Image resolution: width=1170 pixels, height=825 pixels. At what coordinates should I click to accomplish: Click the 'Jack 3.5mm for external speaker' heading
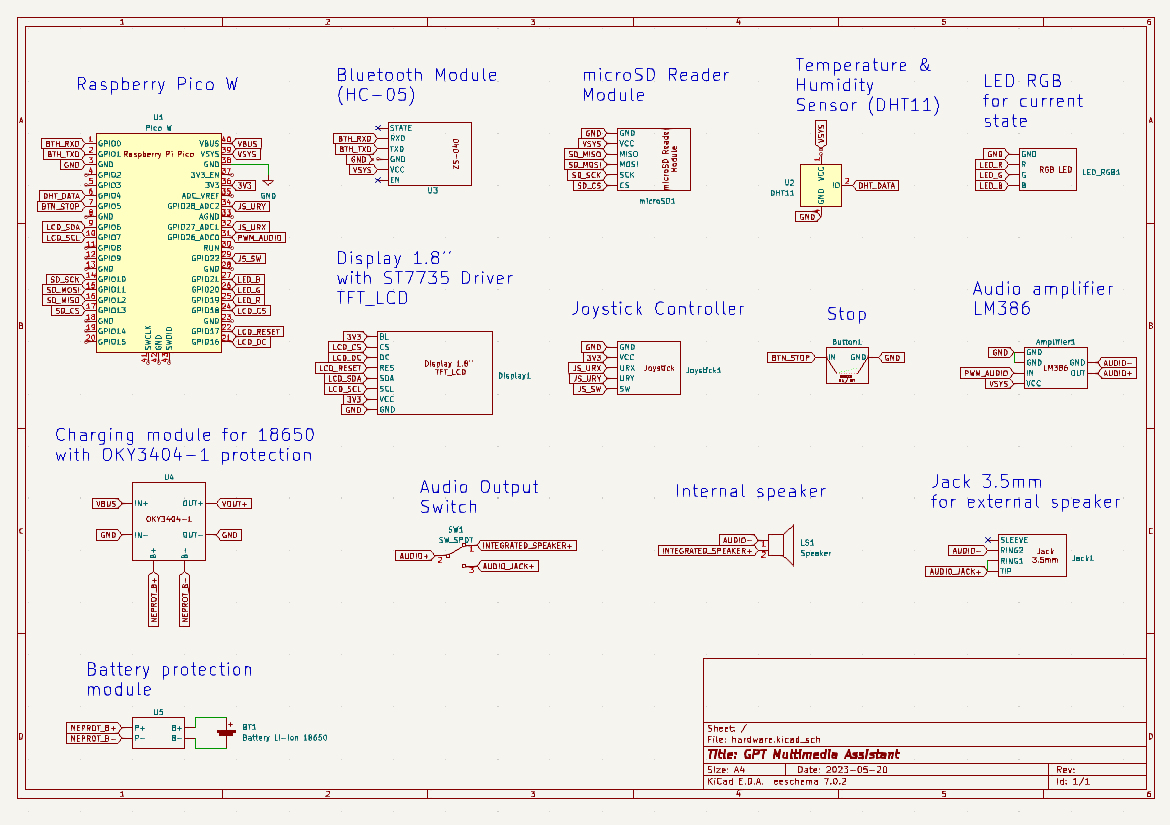(1025, 492)
